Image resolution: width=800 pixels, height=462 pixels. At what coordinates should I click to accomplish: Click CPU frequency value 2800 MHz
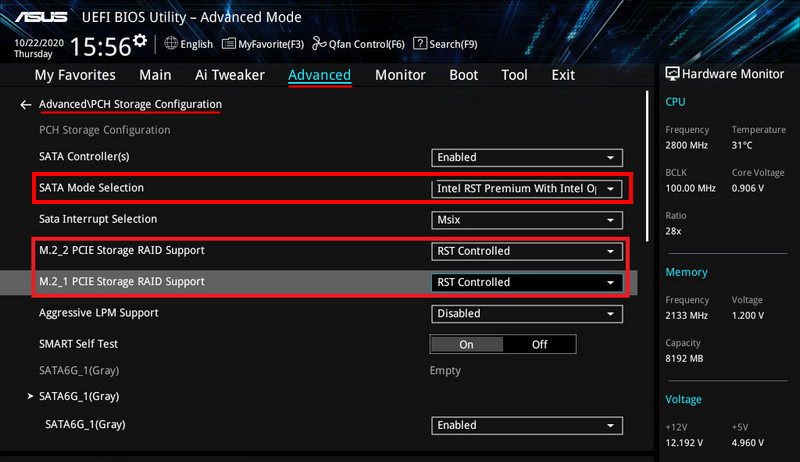click(x=686, y=145)
